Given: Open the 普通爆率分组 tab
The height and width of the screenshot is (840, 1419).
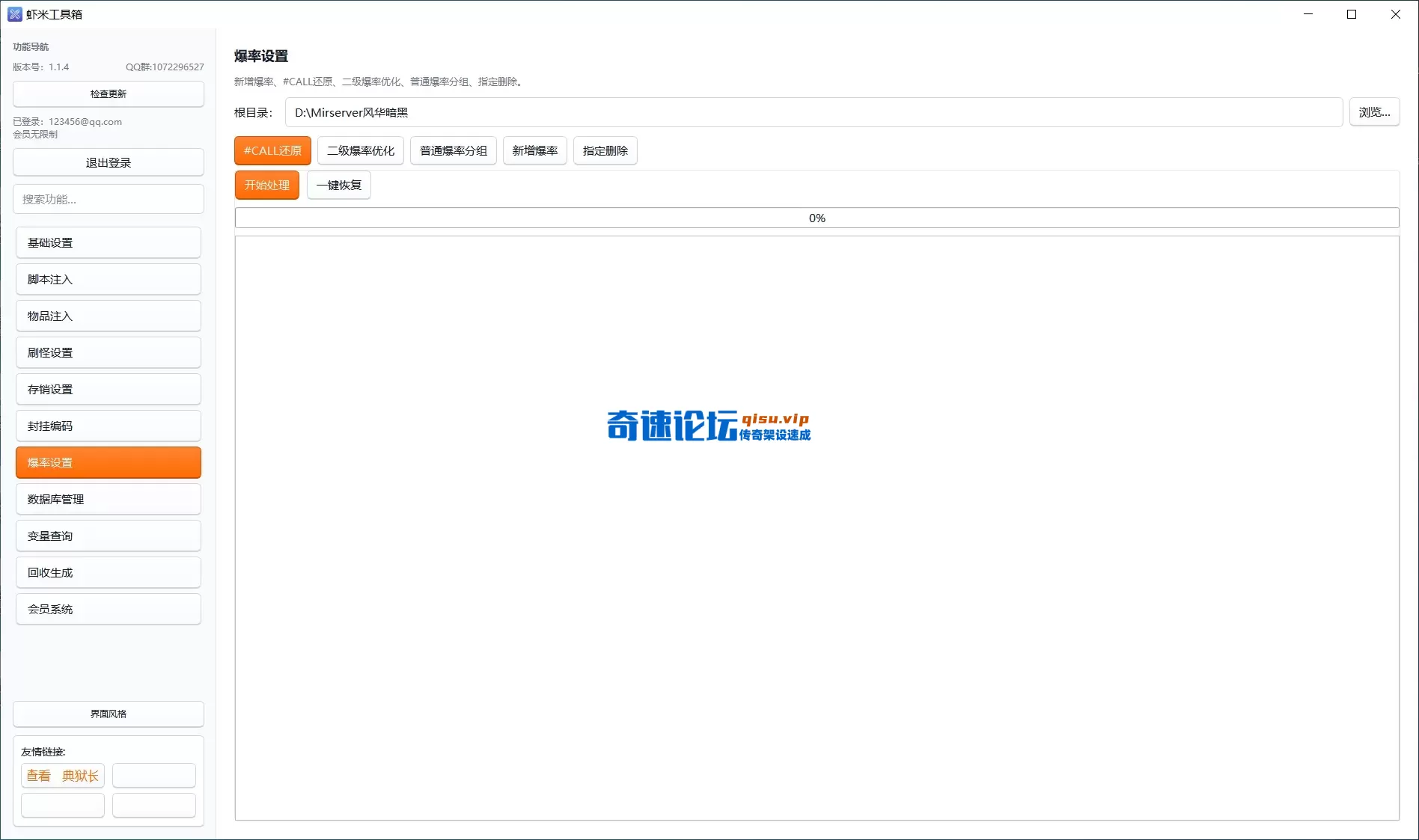Looking at the screenshot, I should coord(453,150).
